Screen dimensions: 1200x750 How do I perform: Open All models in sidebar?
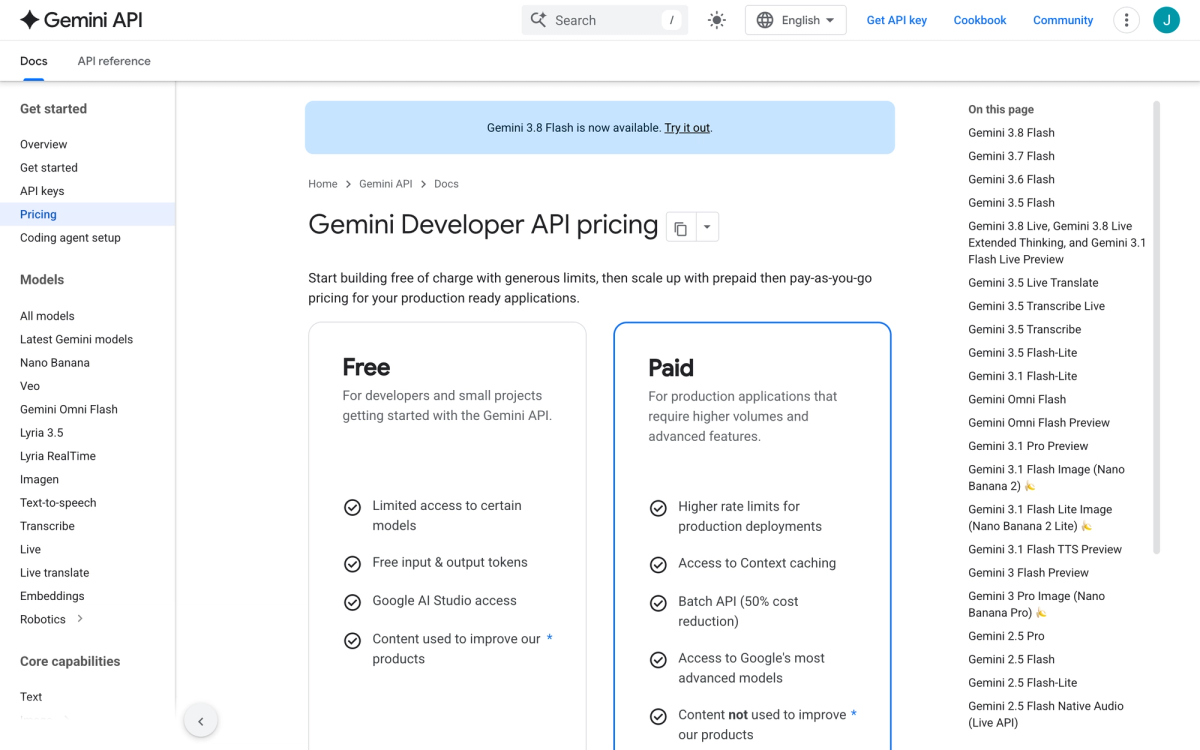pyautogui.click(x=47, y=316)
